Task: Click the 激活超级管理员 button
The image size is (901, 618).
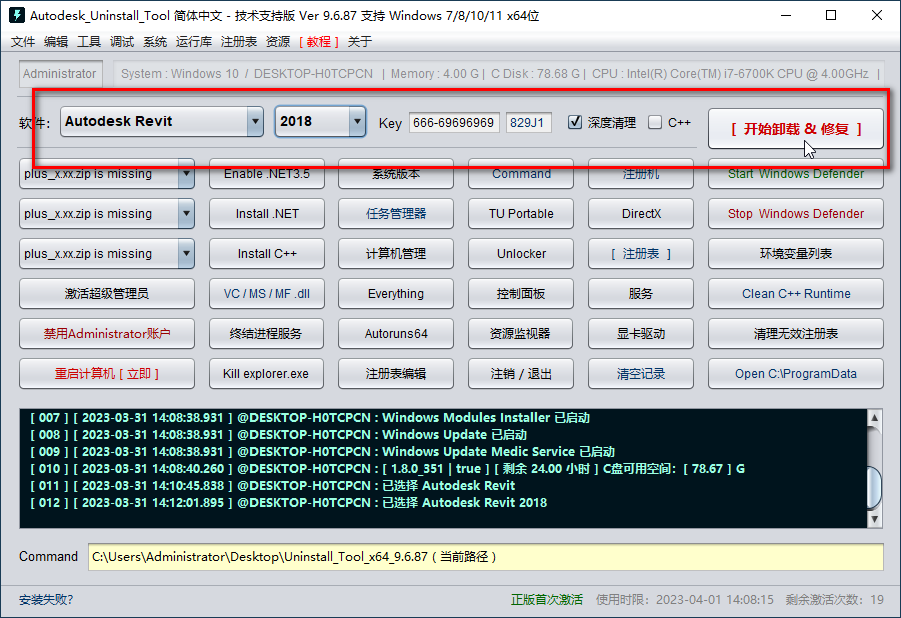Action: coord(107,293)
